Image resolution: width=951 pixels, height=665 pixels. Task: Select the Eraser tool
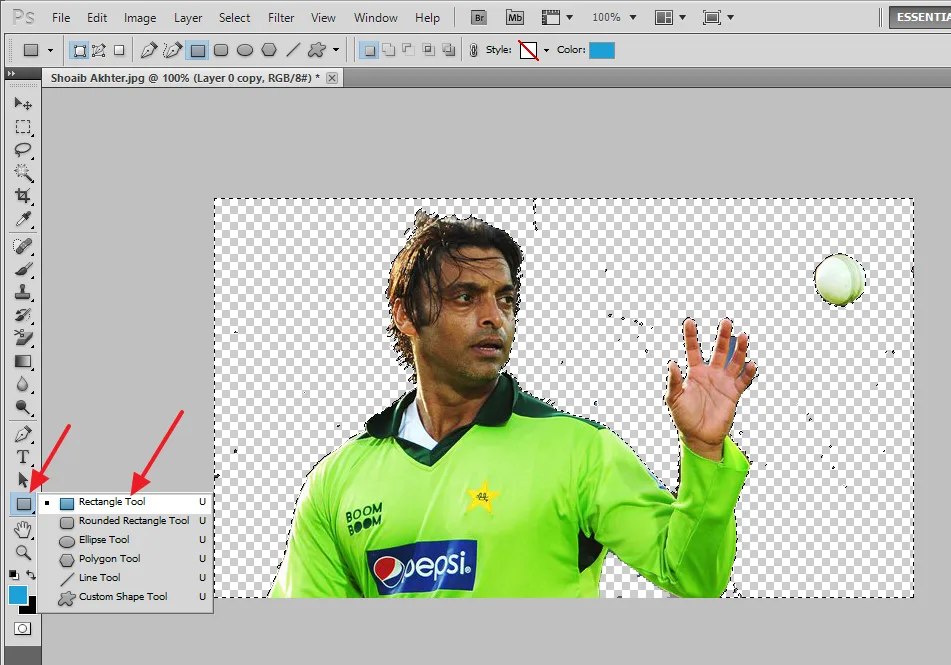23,338
